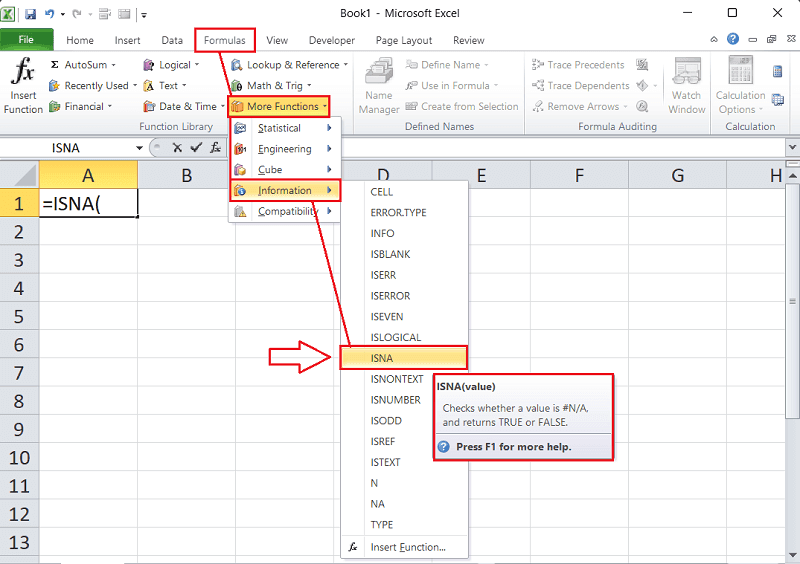Image resolution: width=800 pixels, height=564 pixels.
Task: Click the Calculation Options calculator icon
Action: tap(740, 70)
